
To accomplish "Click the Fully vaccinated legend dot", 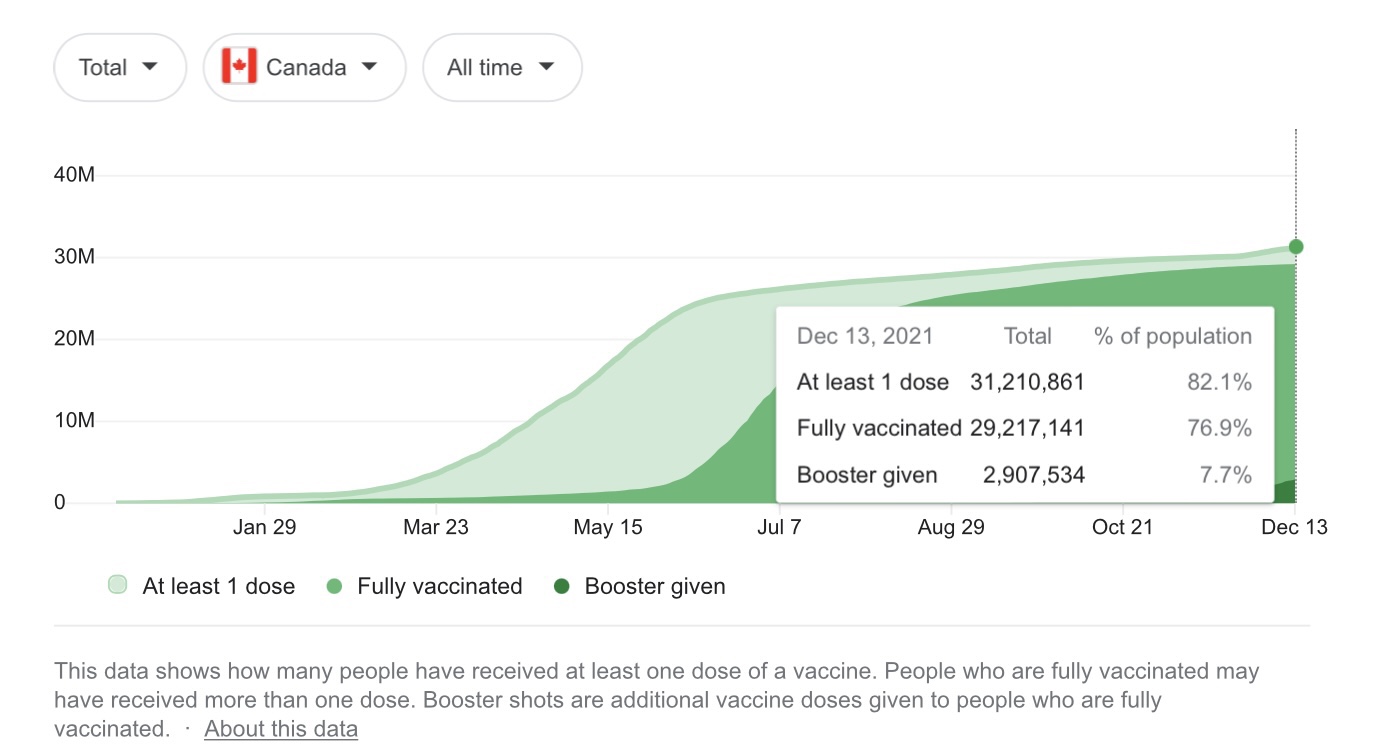I will (335, 587).
